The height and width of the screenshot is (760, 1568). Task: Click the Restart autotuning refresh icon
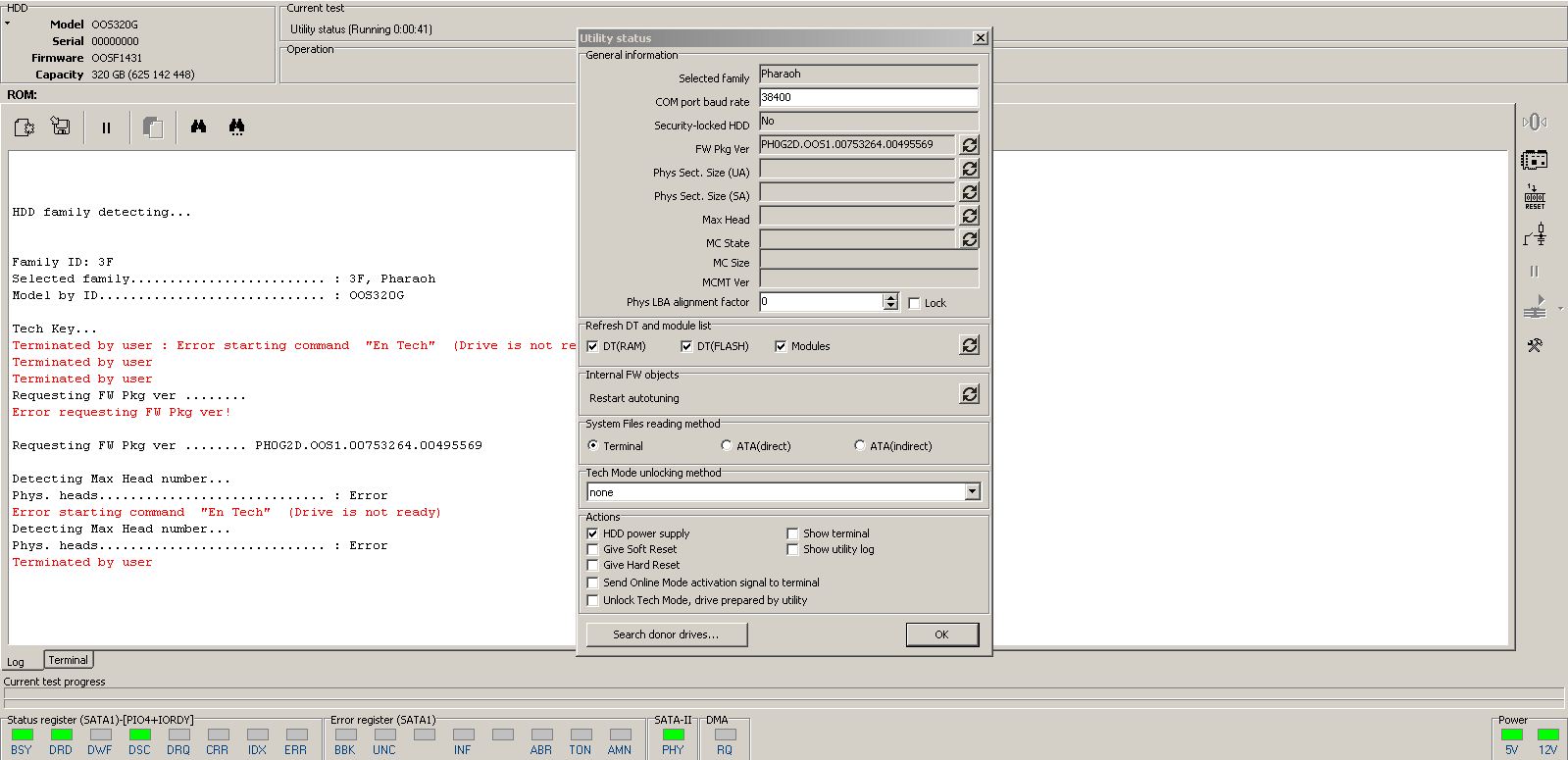click(x=969, y=394)
